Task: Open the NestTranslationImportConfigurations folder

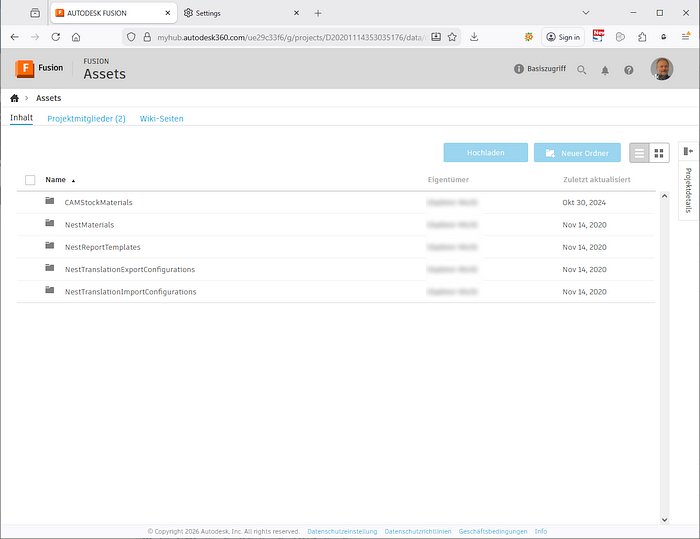Action: coord(130,292)
